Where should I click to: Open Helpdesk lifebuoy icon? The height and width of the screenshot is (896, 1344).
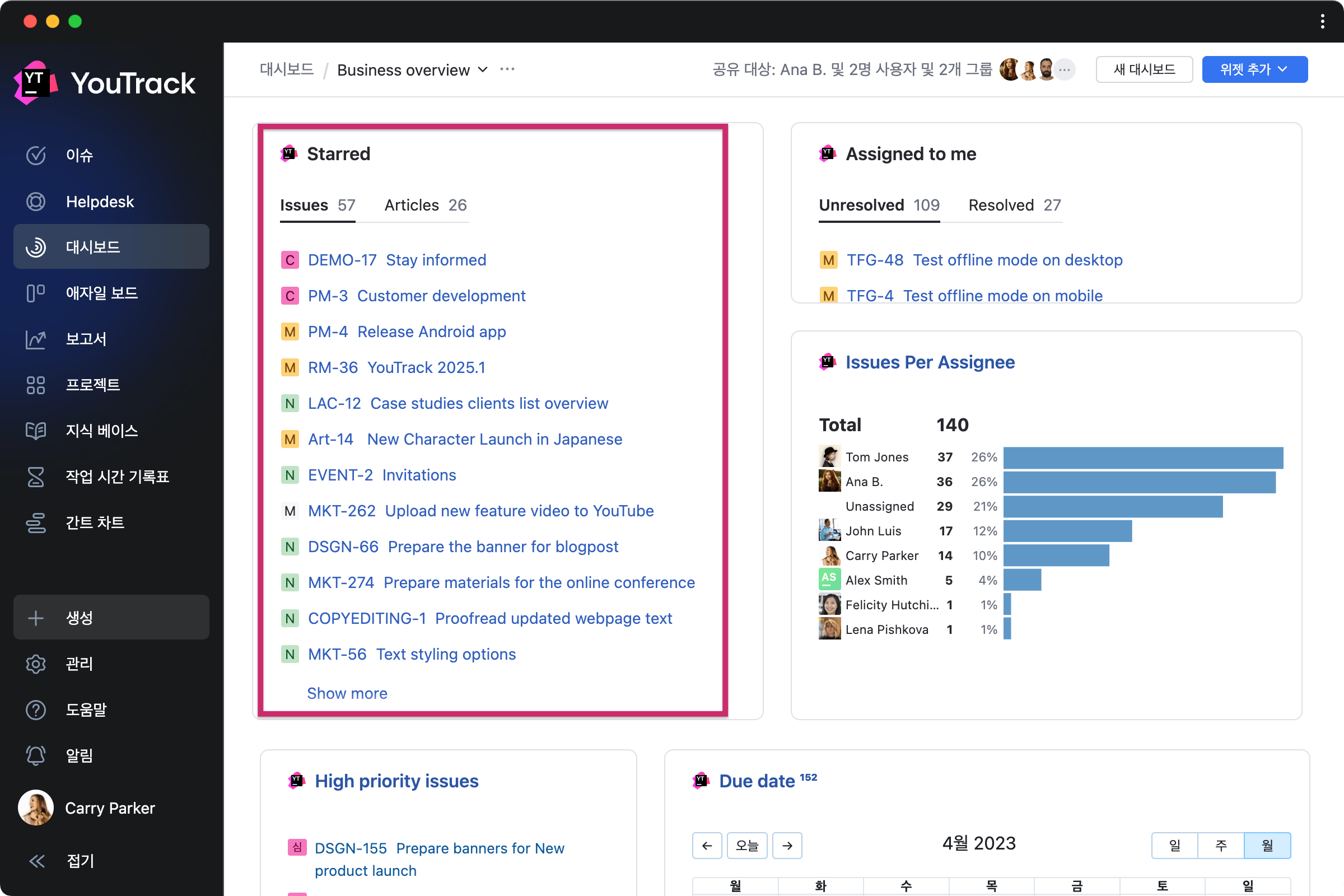[x=35, y=202]
